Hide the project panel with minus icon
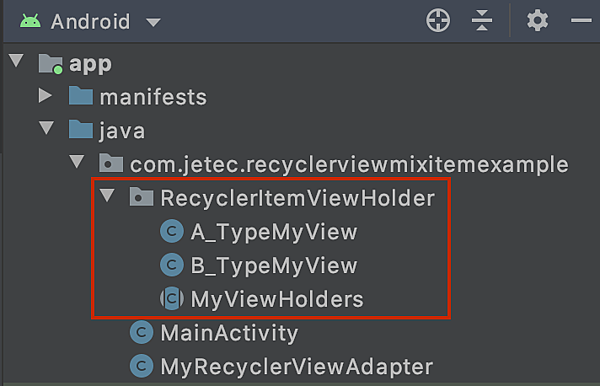Image resolution: width=600 pixels, height=386 pixels. coord(581,20)
